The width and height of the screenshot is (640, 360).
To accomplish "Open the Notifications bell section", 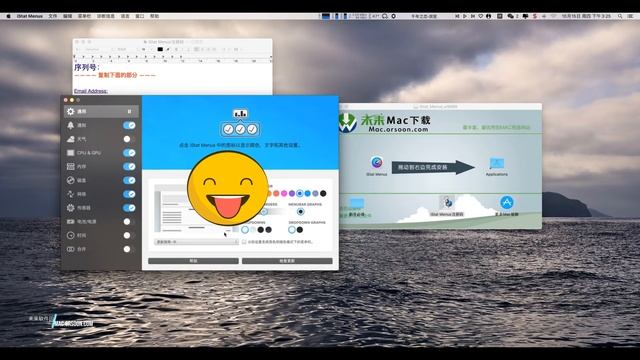I will pyautogui.click(x=71, y=125).
